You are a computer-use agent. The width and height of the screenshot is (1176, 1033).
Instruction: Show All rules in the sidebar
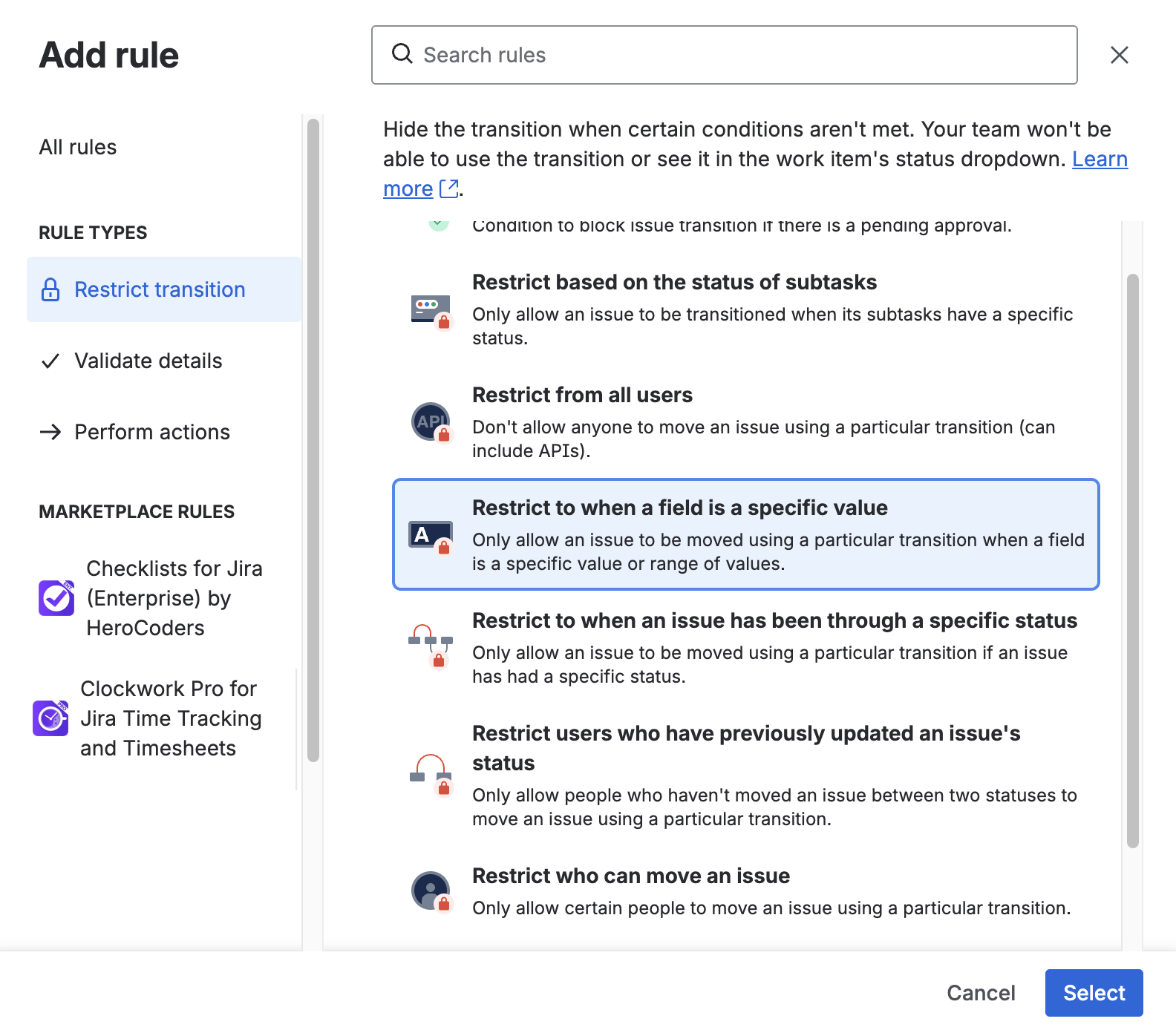click(78, 147)
